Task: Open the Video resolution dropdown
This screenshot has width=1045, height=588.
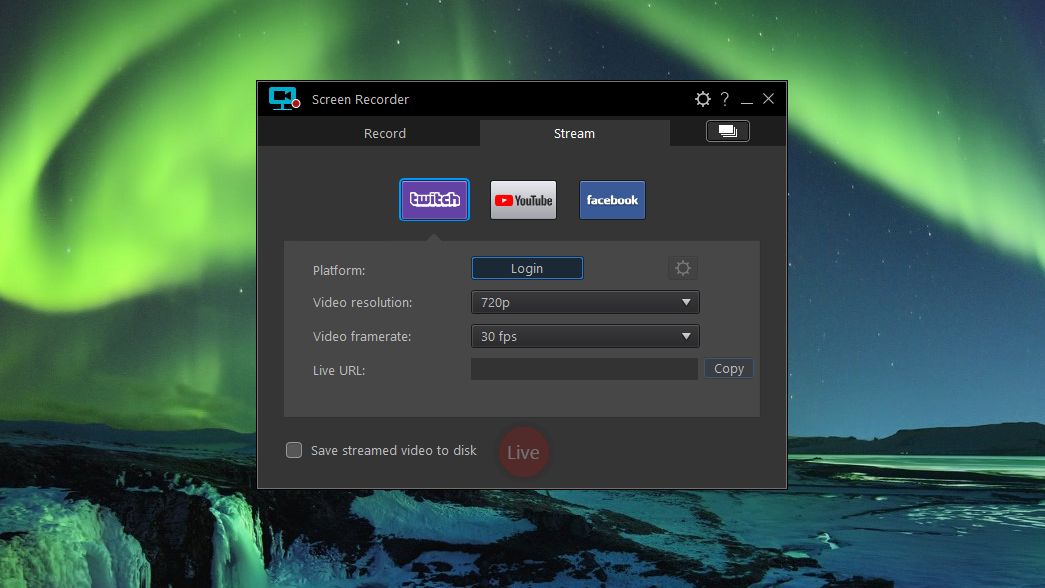Action: [585, 302]
